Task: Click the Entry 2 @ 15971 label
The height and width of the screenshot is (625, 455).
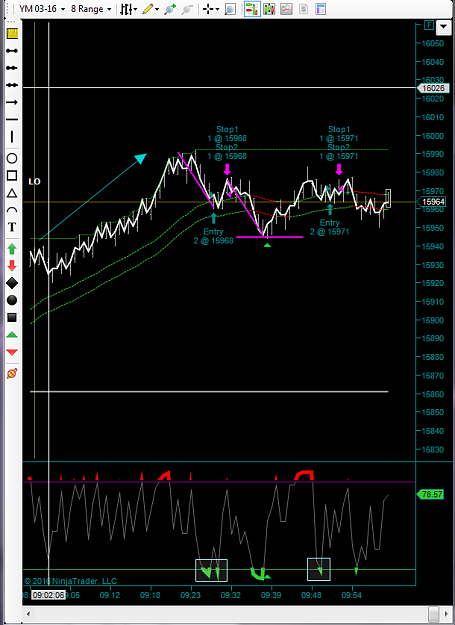Action: 329,227
